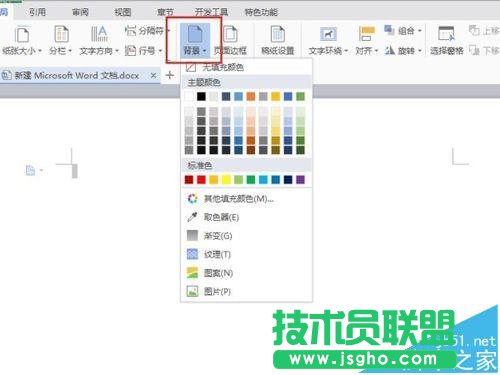Click the 背景 background icon

pos(195,35)
